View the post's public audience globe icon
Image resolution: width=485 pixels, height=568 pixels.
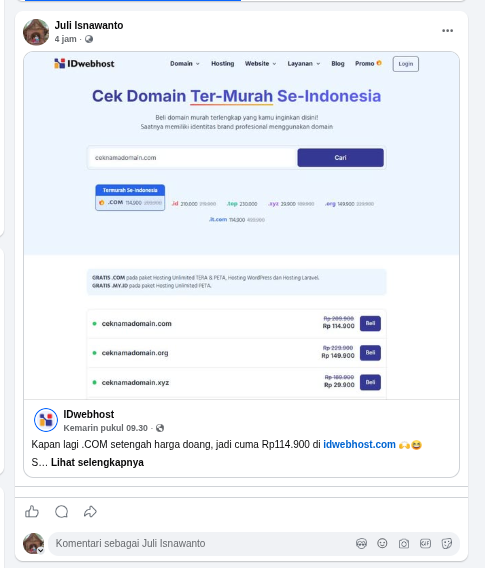click(x=89, y=39)
